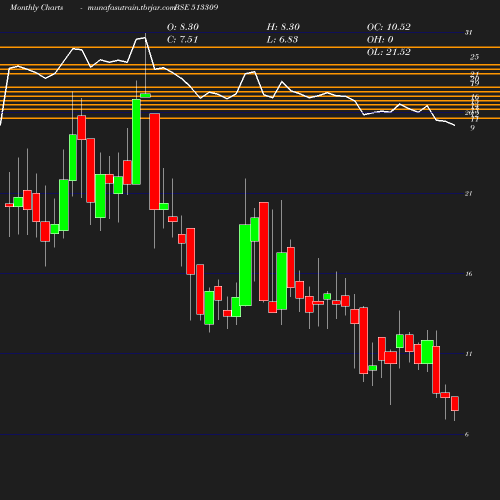Viewport: 500px width, 500px height.
Task: Click the price axis label 21 at mid-chart
Action: click(468, 194)
